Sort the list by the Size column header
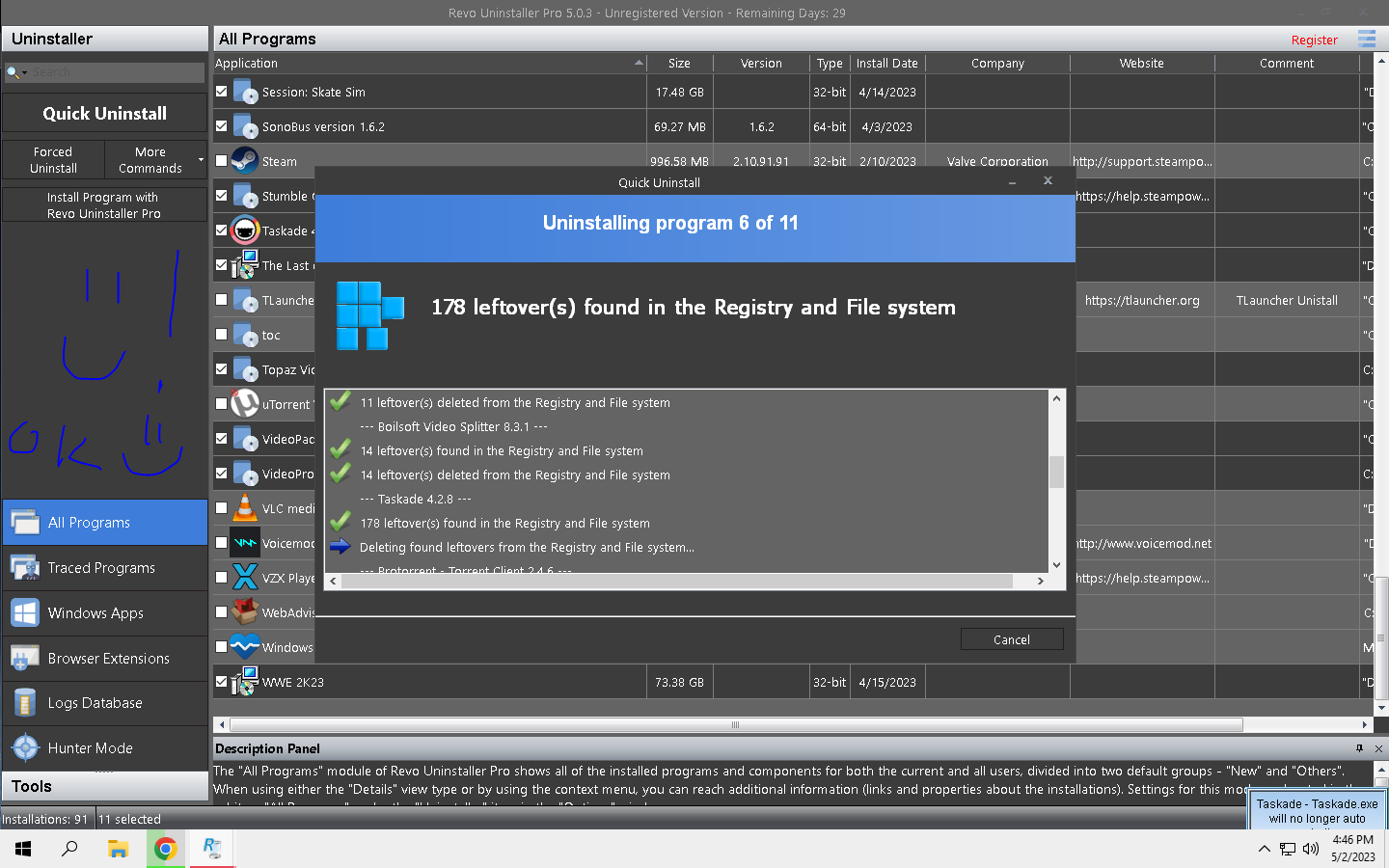This screenshot has height=868, width=1389. tap(679, 63)
